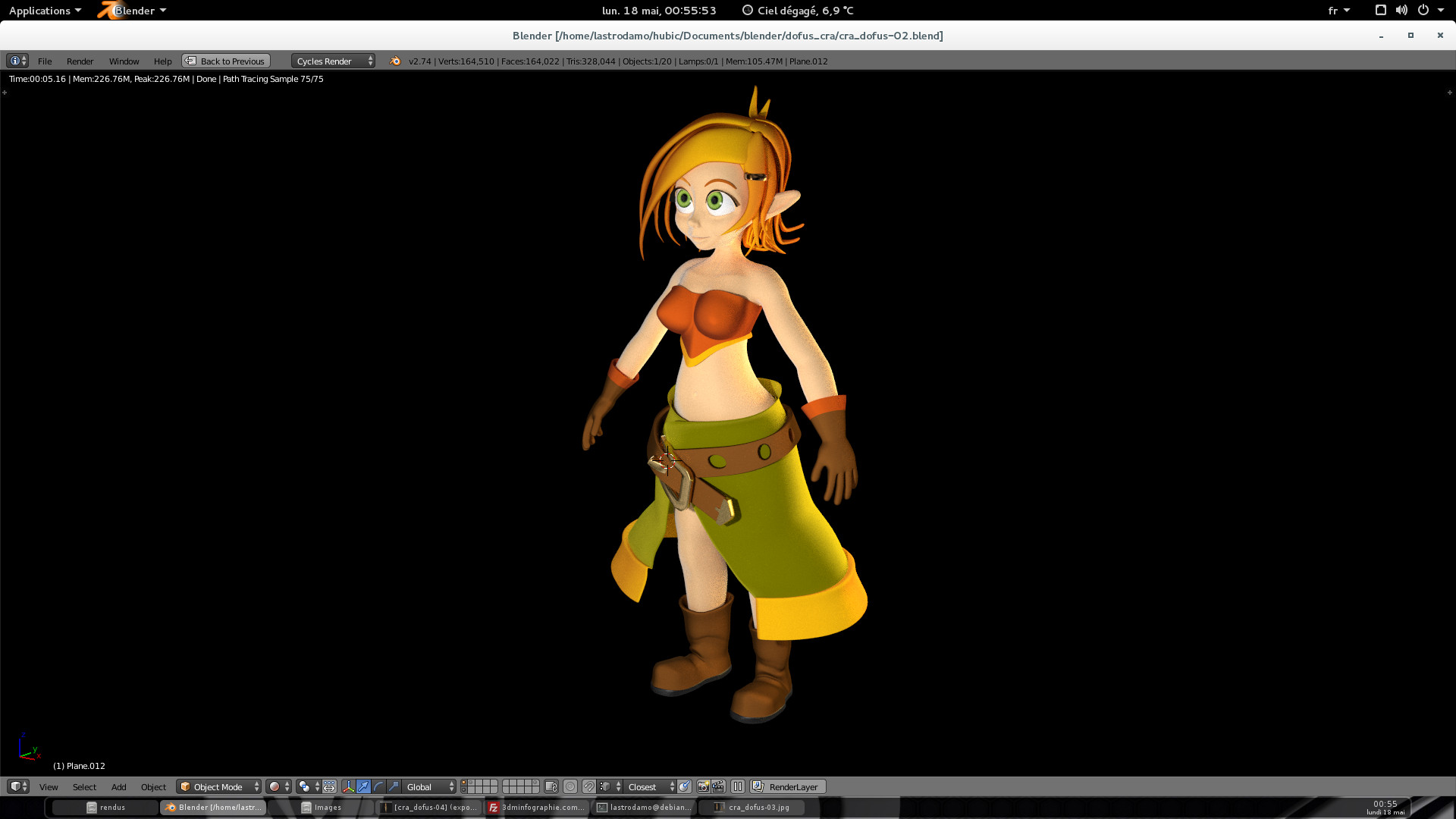Click the 'Verts:164,510' statistic text
This screenshot has height=819, width=1456.
[x=466, y=61]
